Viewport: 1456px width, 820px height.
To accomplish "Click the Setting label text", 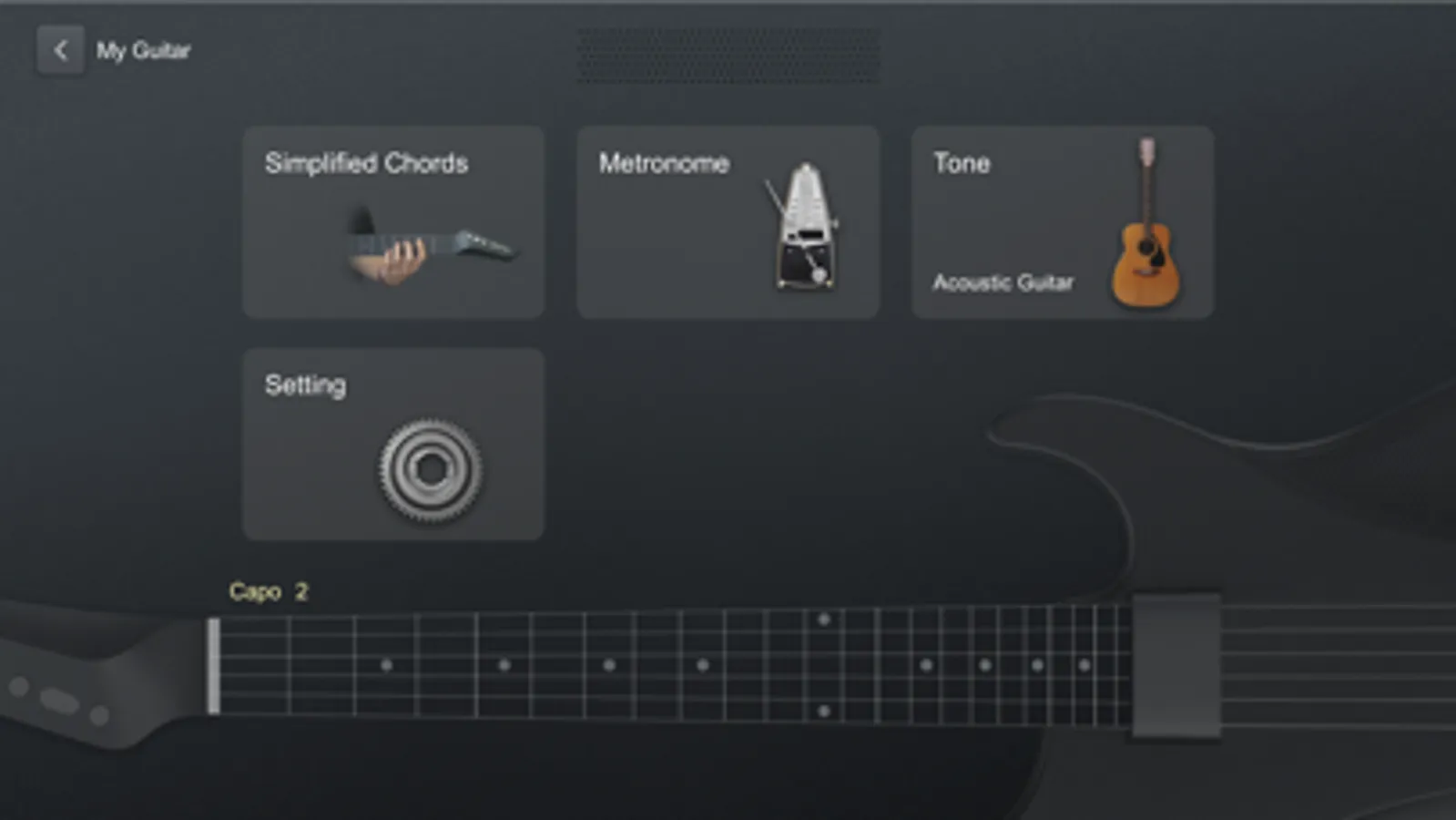I will click(x=305, y=385).
